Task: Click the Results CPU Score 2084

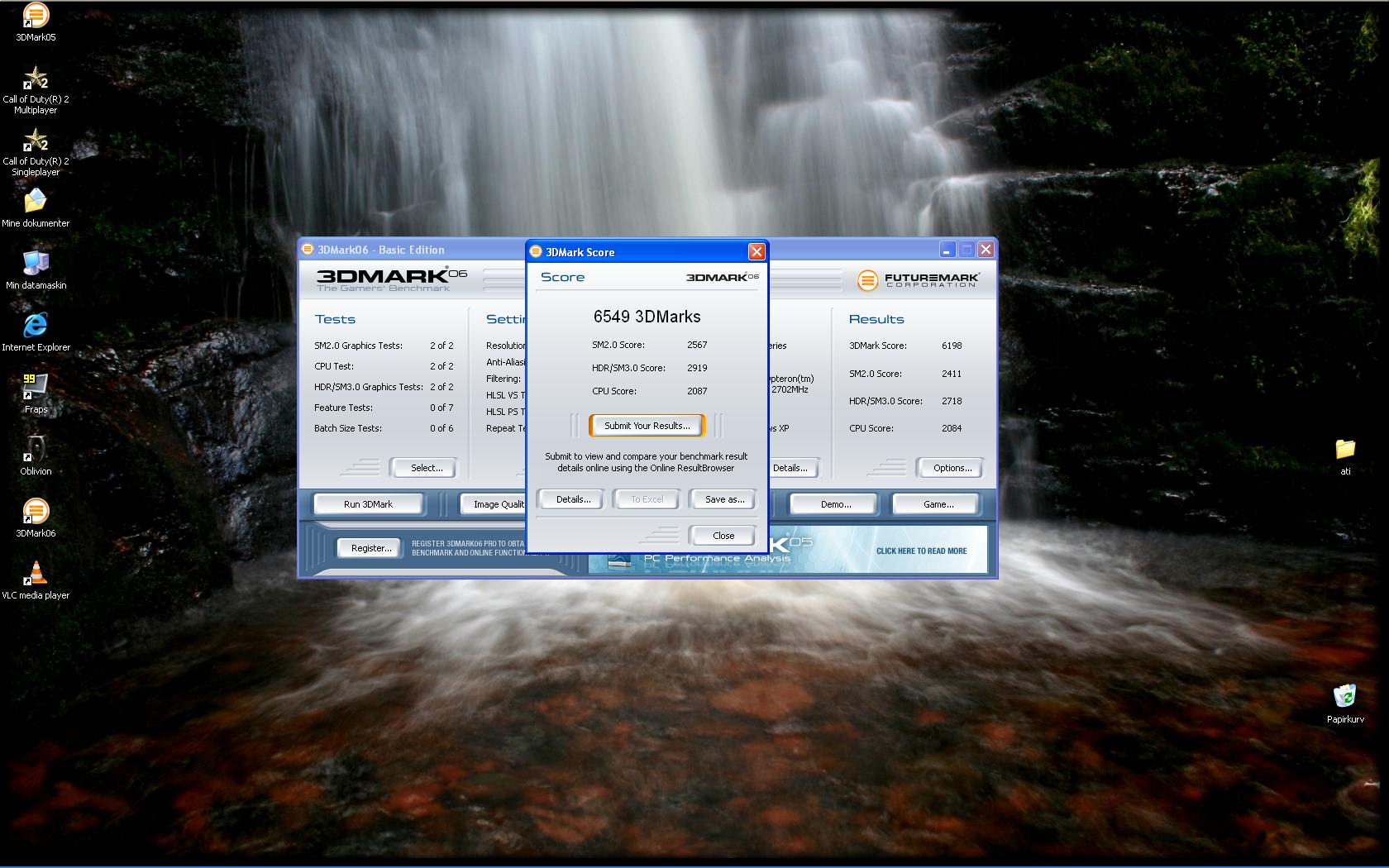Action: coord(952,428)
